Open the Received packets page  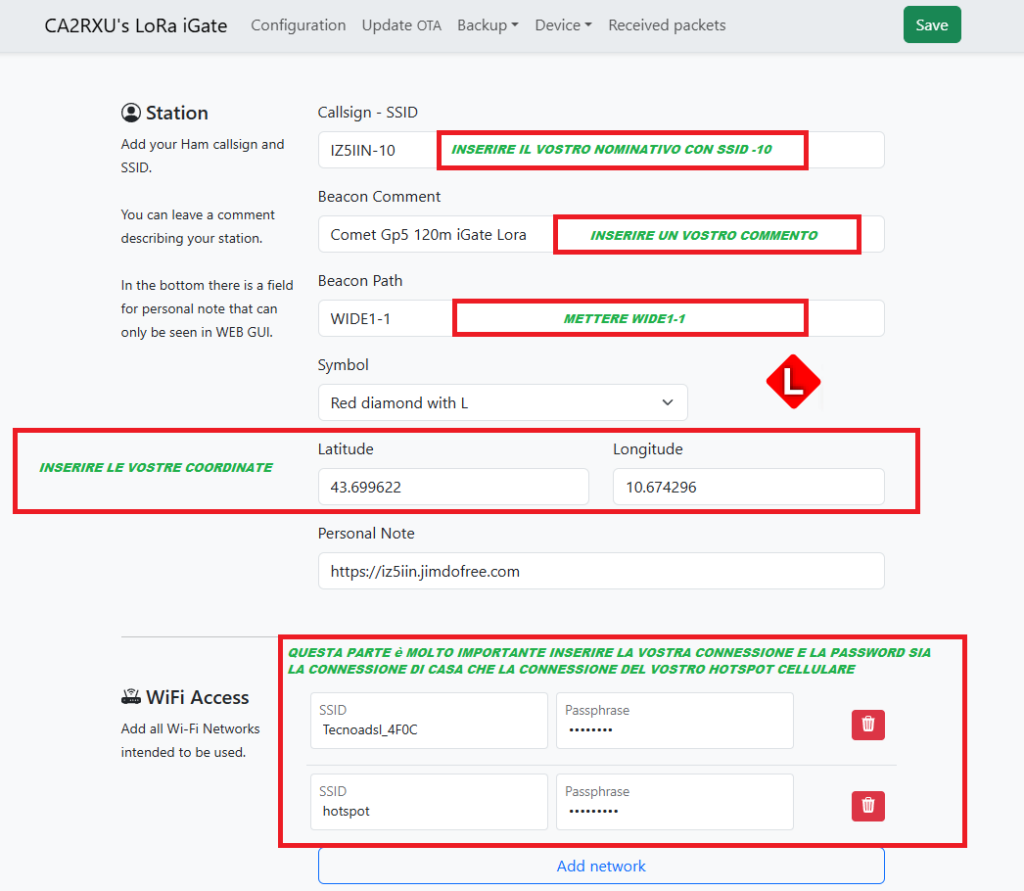(667, 25)
